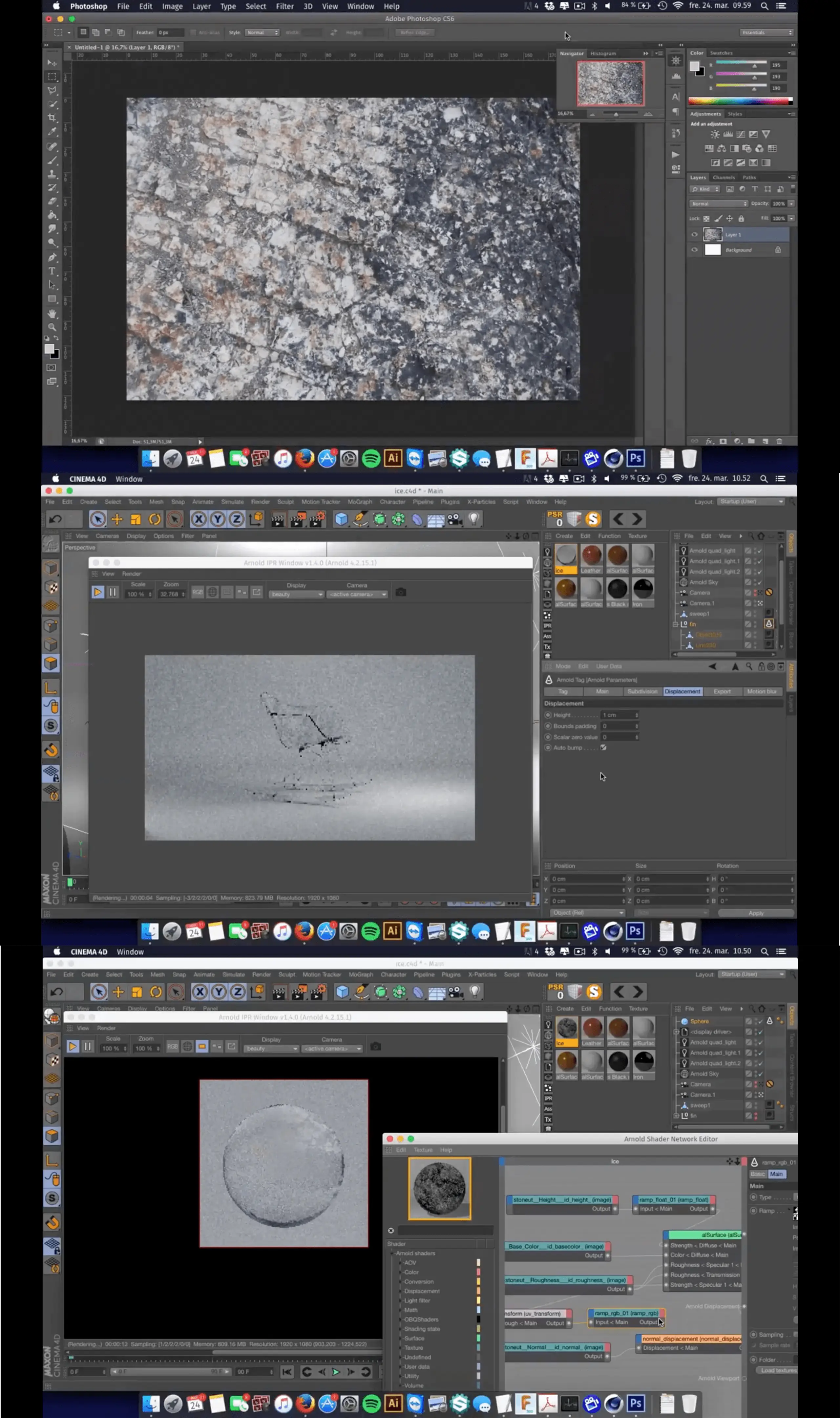Click Apply in chair-render Cinema 4D coordinates panel
This screenshot has width=840, height=1418.
pyautogui.click(x=756, y=913)
